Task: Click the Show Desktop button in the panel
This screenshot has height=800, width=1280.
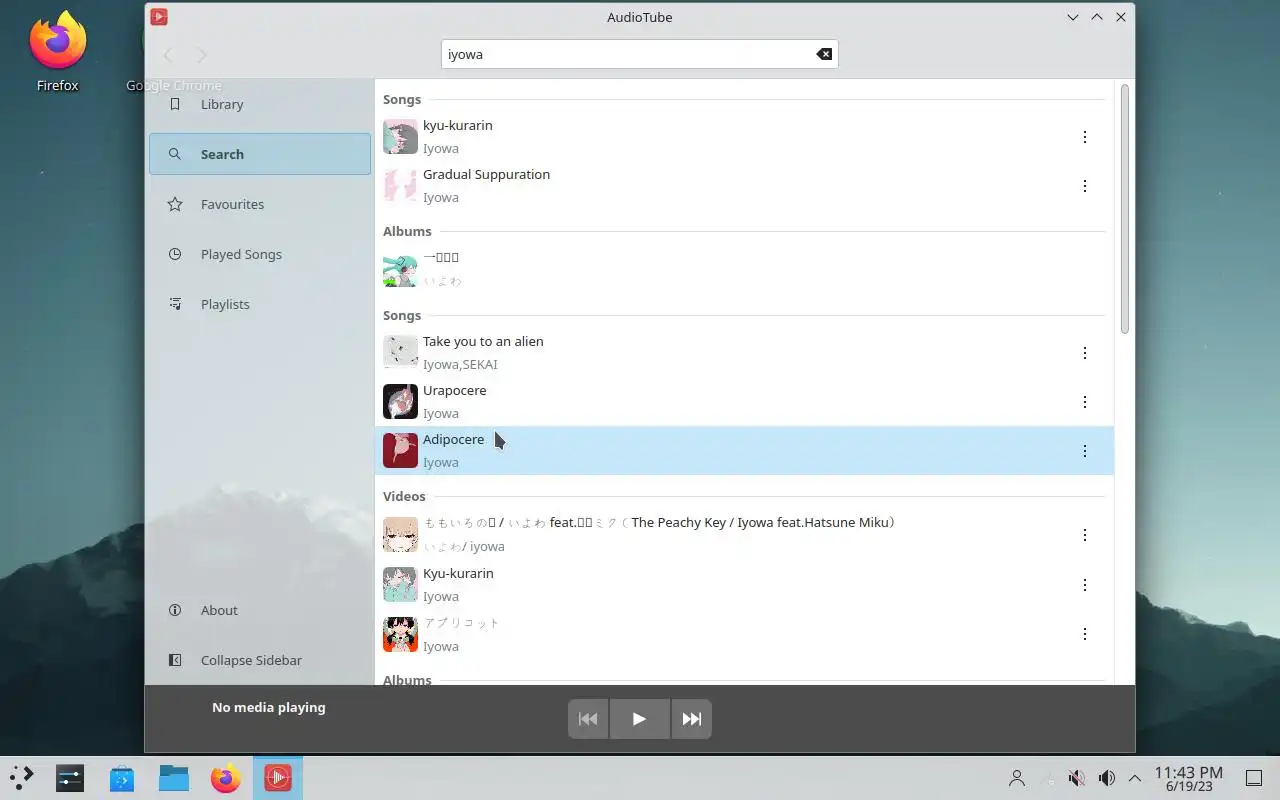Action: click(x=1254, y=778)
